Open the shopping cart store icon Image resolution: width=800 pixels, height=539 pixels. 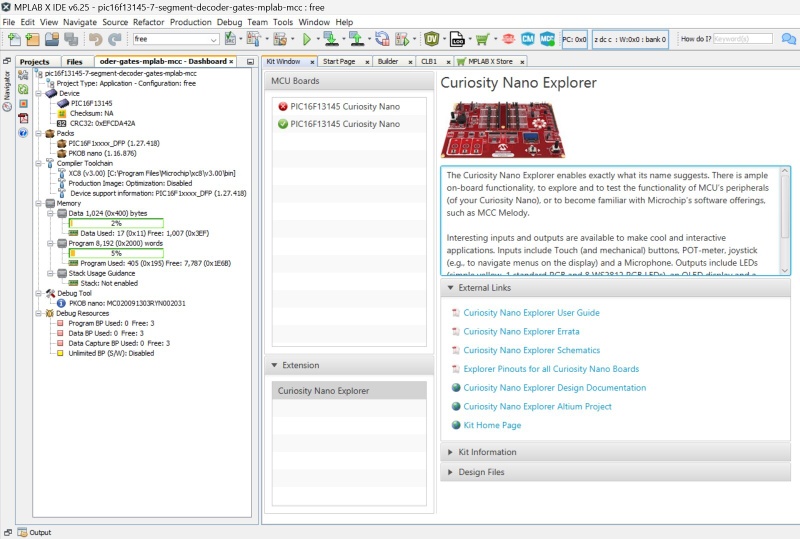point(482,39)
